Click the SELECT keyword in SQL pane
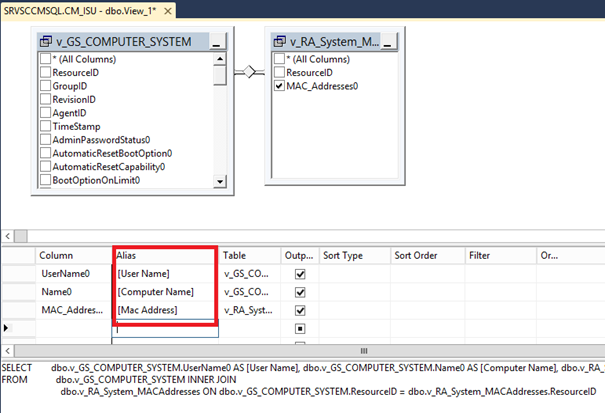 17,367
